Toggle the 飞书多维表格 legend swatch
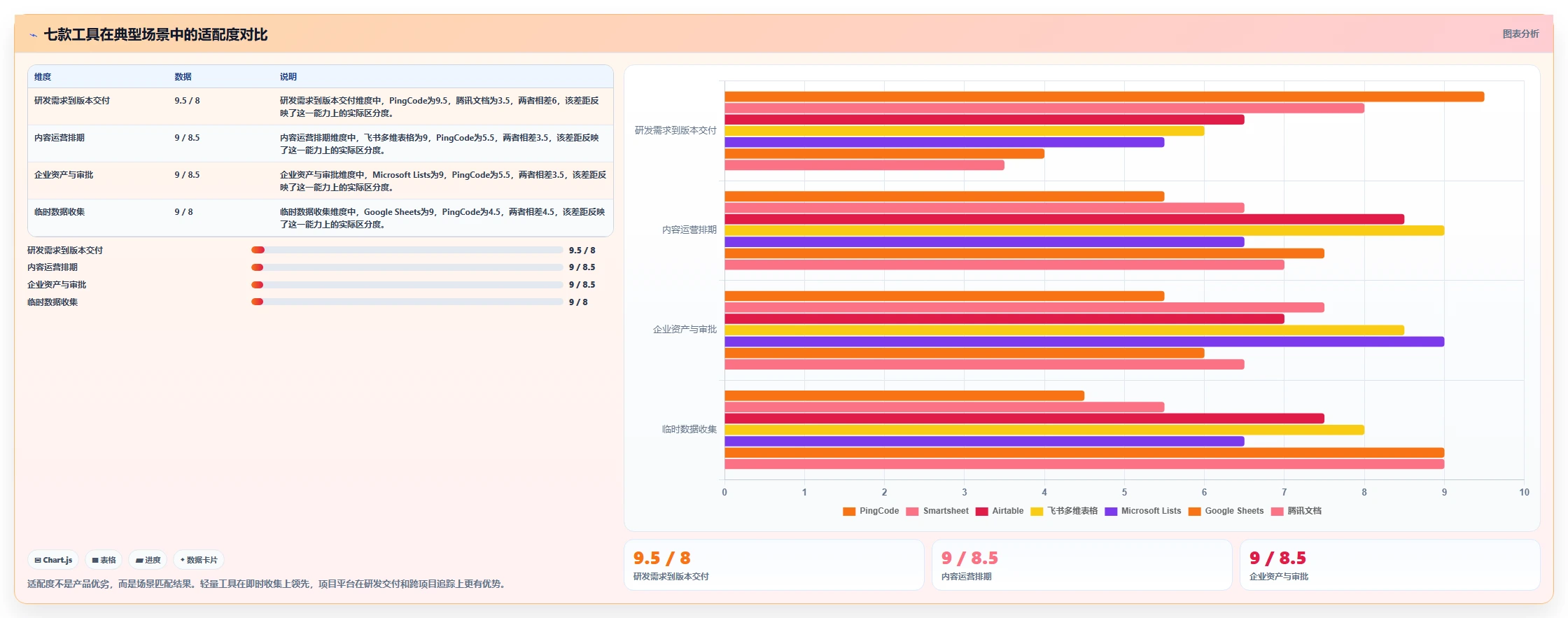 (1037, 512)
